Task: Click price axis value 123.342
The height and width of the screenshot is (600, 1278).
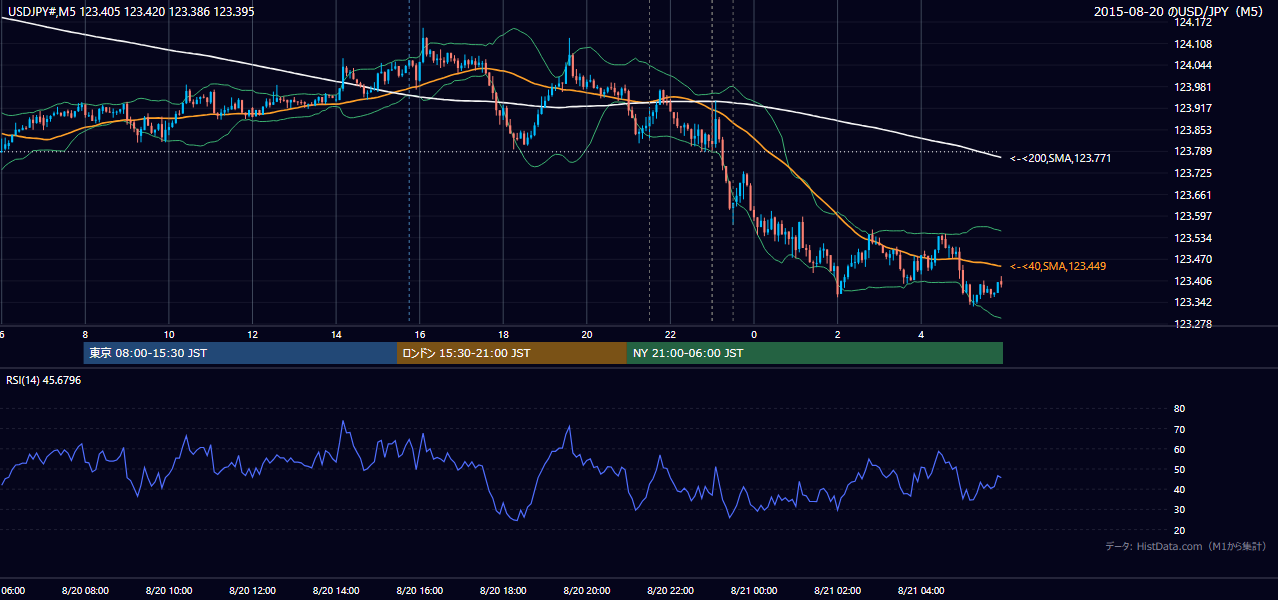Action: click(1195, 302)
